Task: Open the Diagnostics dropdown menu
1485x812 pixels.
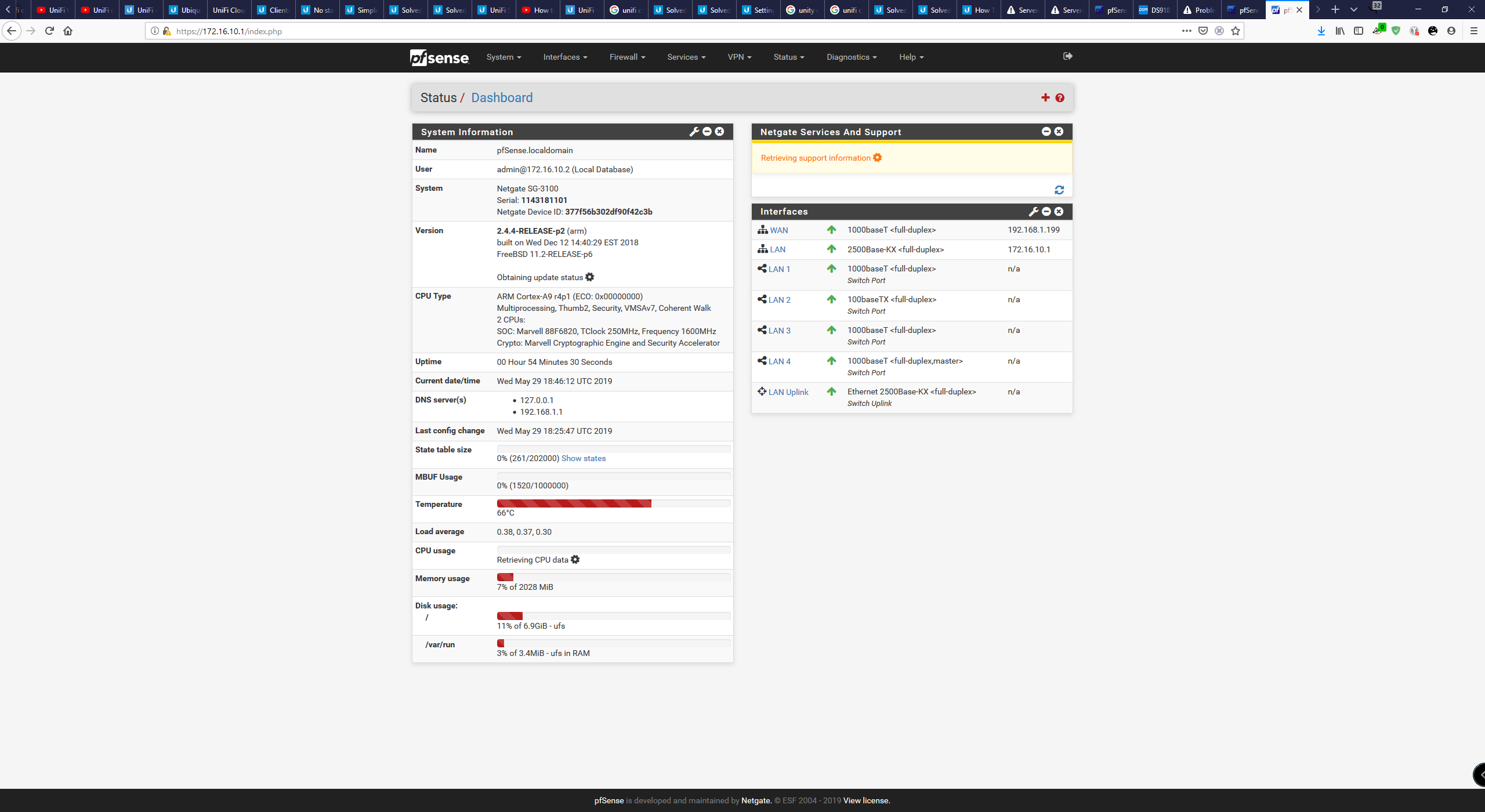Action: tap(851, 57)
